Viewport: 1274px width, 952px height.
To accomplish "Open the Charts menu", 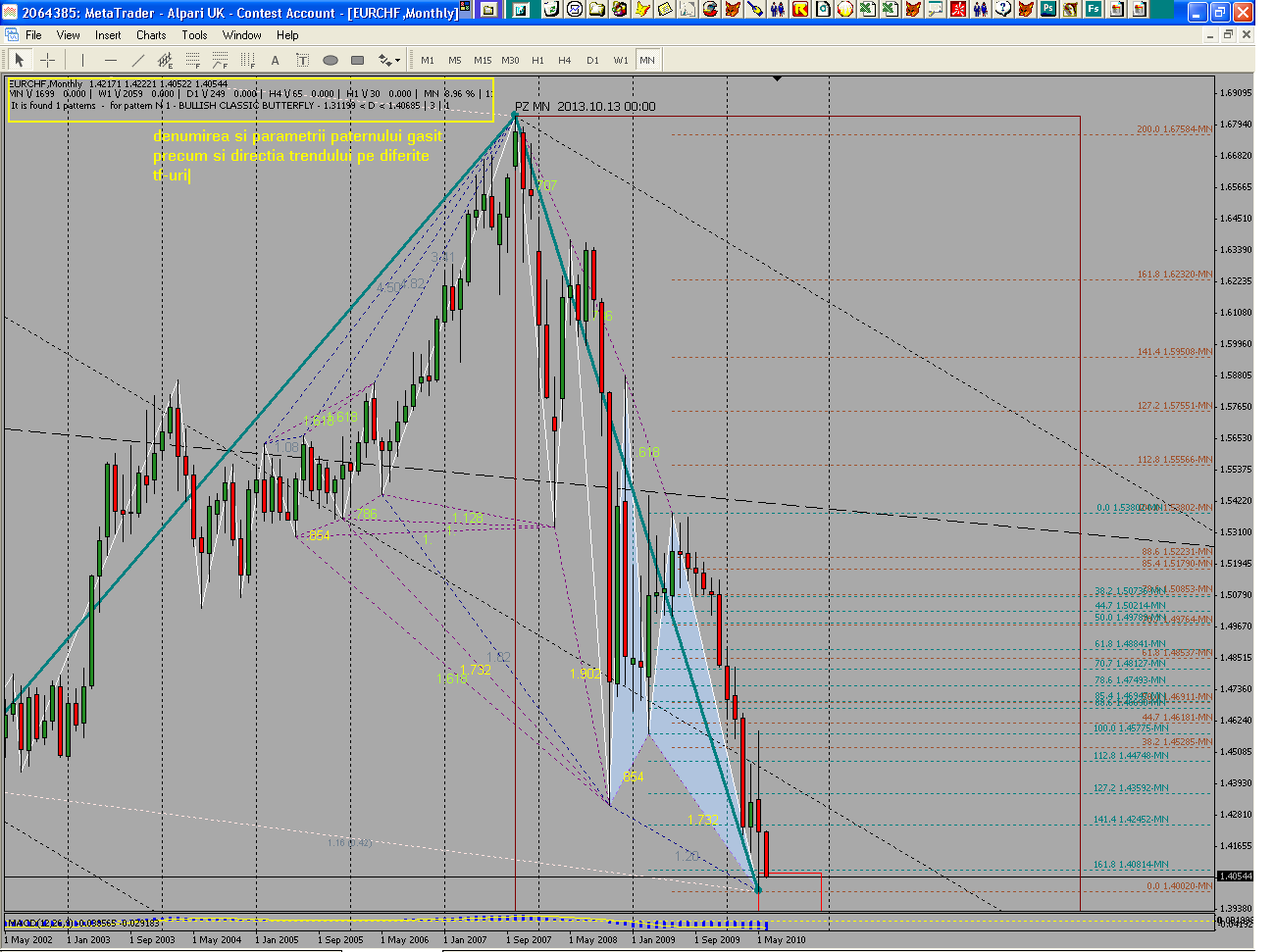I will (151, 35).
